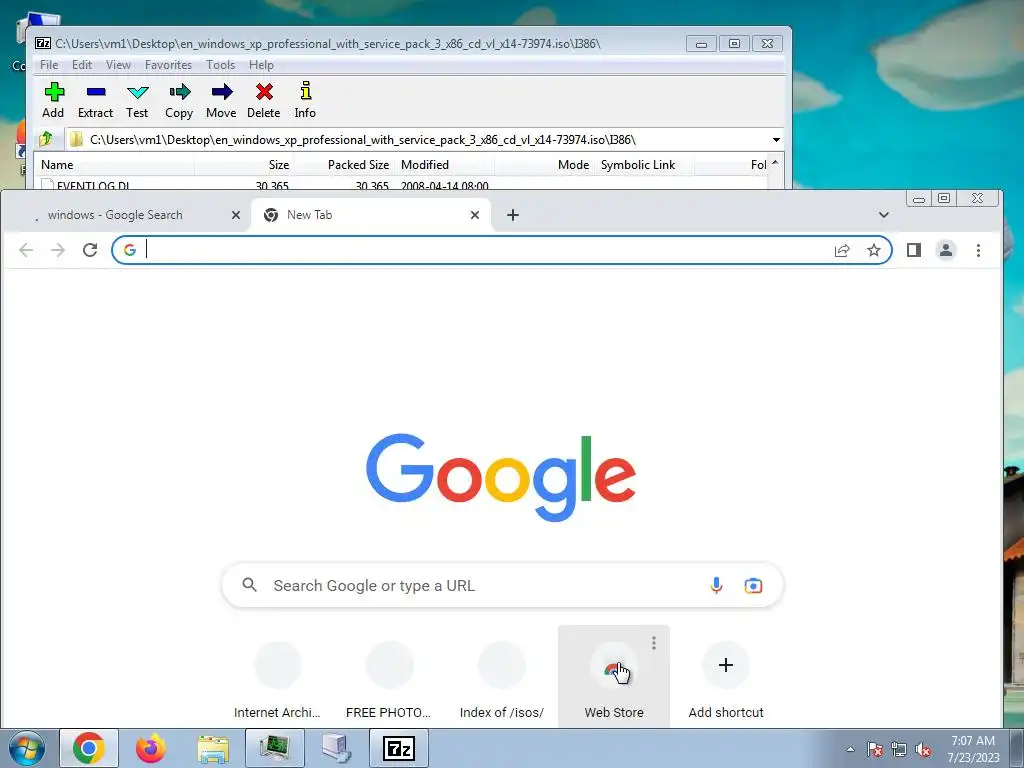Sort 7-Zip list by Packed Size column

click(x=345, y=165)
